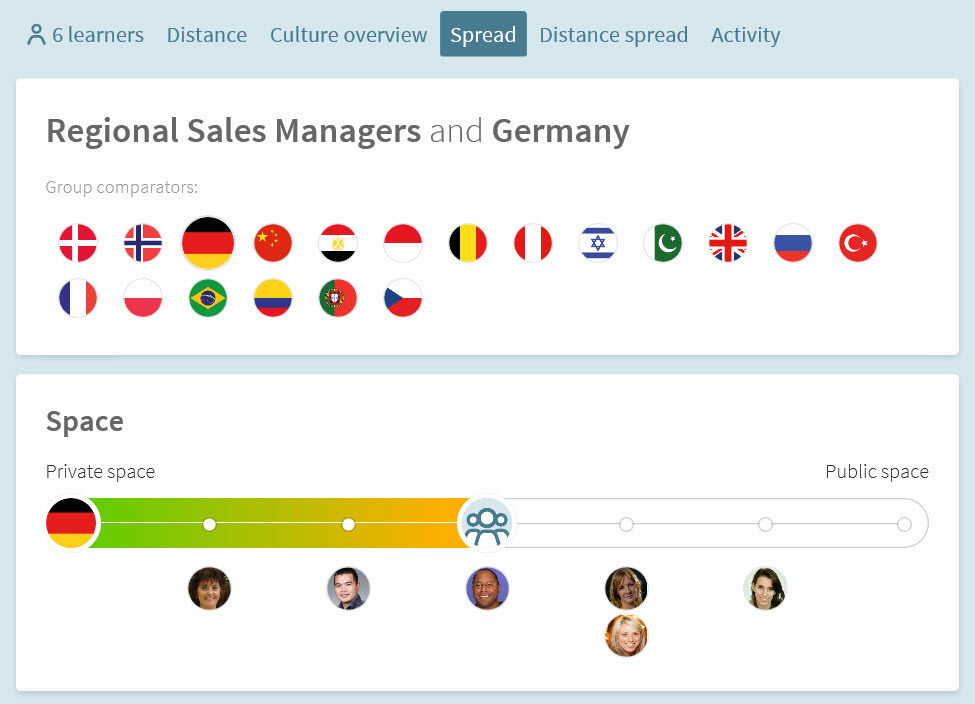
Task: Select the Denmark flag comparator
Action: [78, 243]
